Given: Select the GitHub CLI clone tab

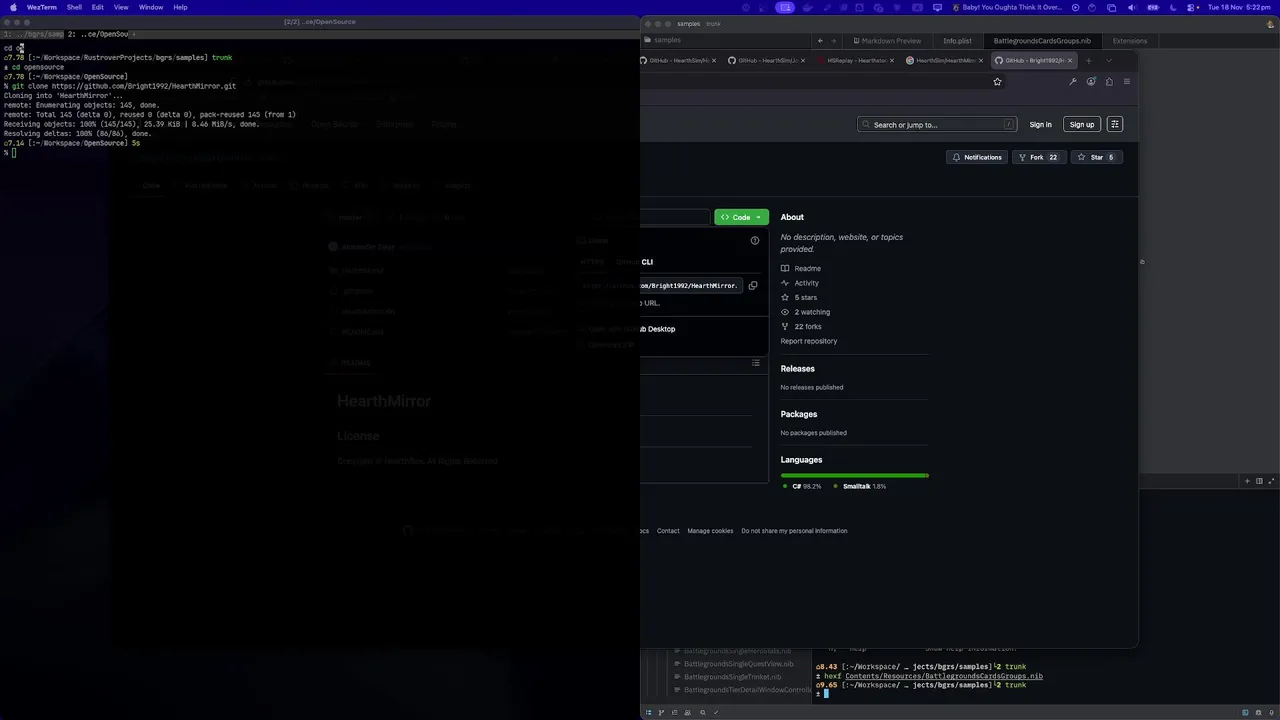Looking at the screenshot, I should (647, 262).
